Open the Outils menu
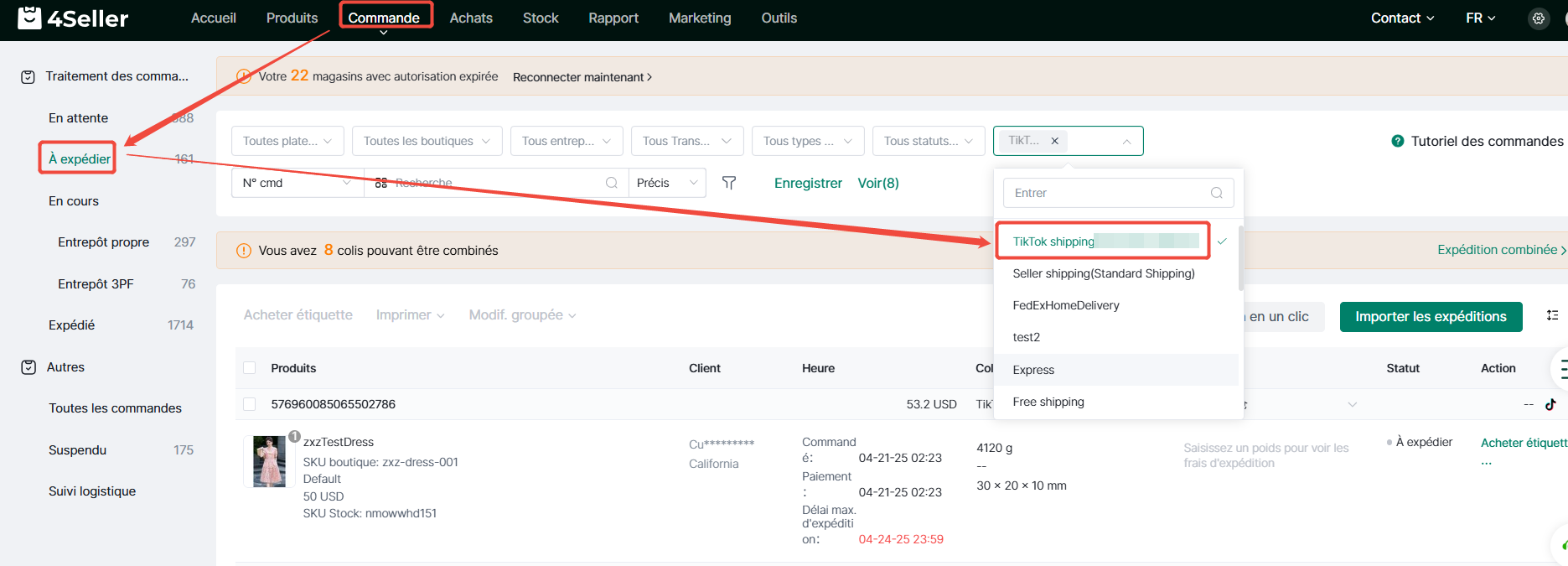The image size is (1568, 566). coord(779,18)
